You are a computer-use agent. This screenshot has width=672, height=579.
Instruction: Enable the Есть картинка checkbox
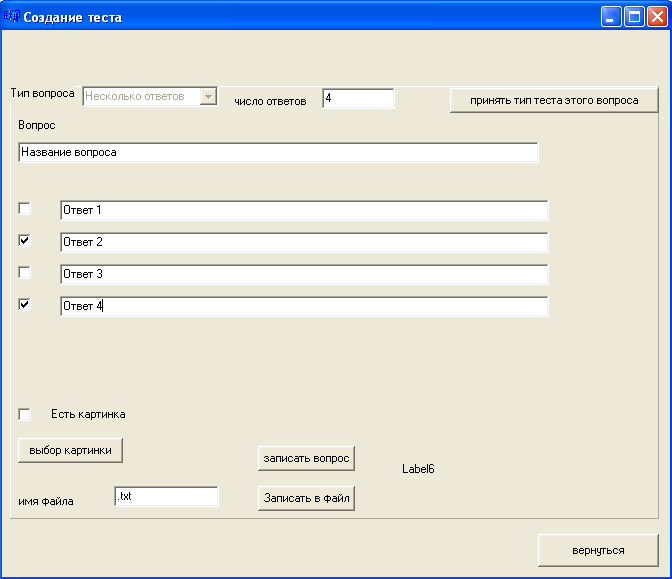[x=24, y=414]
